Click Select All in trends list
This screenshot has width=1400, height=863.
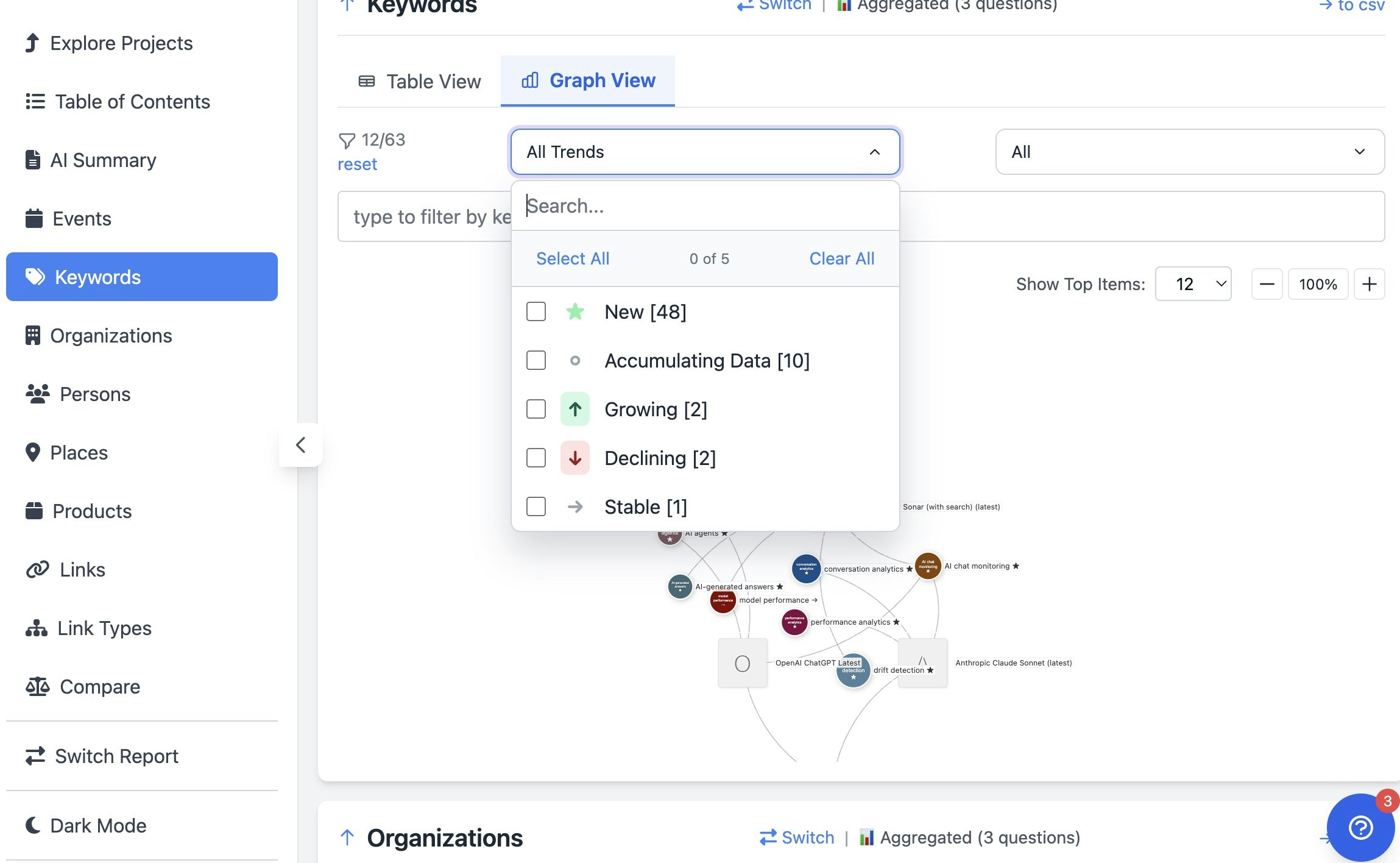pos(572,258)
